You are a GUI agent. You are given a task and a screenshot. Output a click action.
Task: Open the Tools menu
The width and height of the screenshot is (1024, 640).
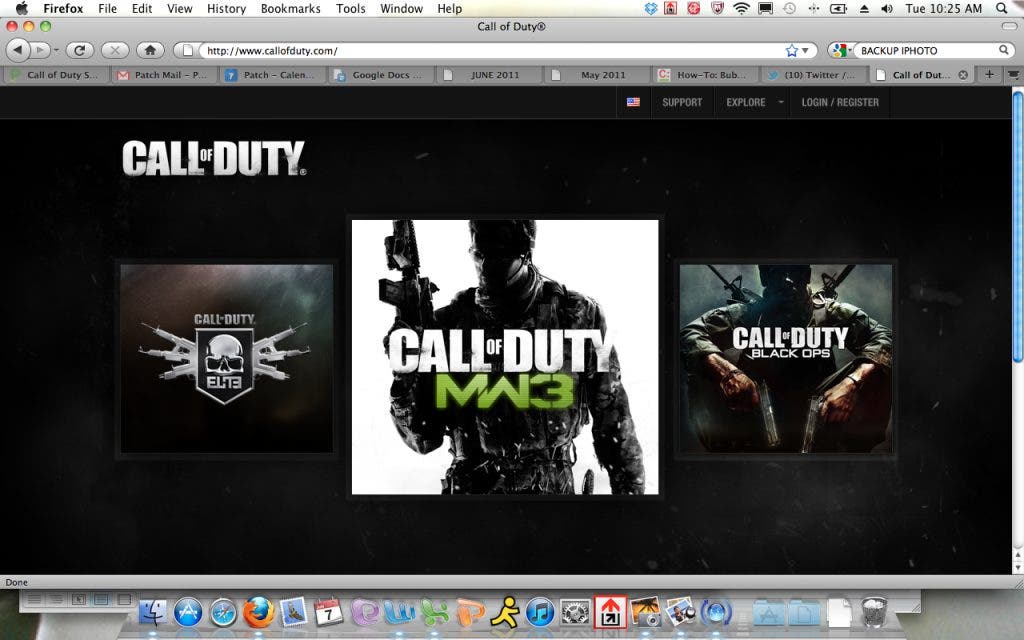point(351,8)
